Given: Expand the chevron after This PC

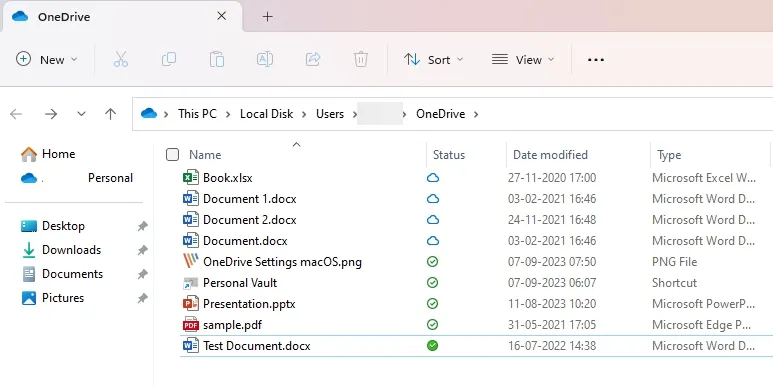Looking at the screenshot, I should click(228, 114).
